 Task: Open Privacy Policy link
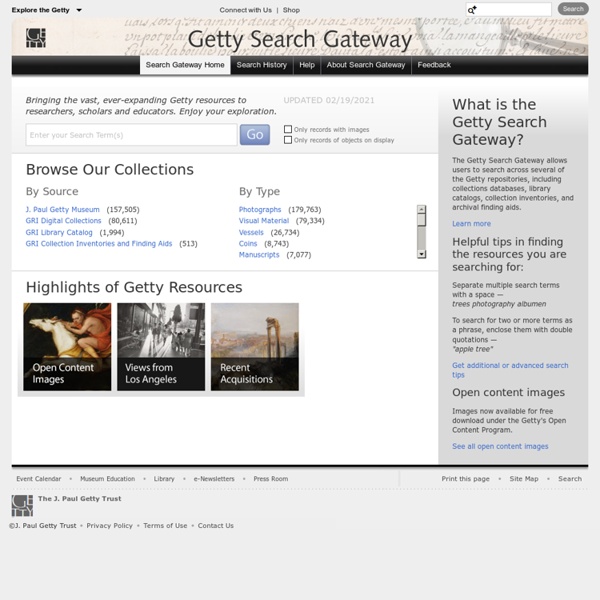[109, 526]
